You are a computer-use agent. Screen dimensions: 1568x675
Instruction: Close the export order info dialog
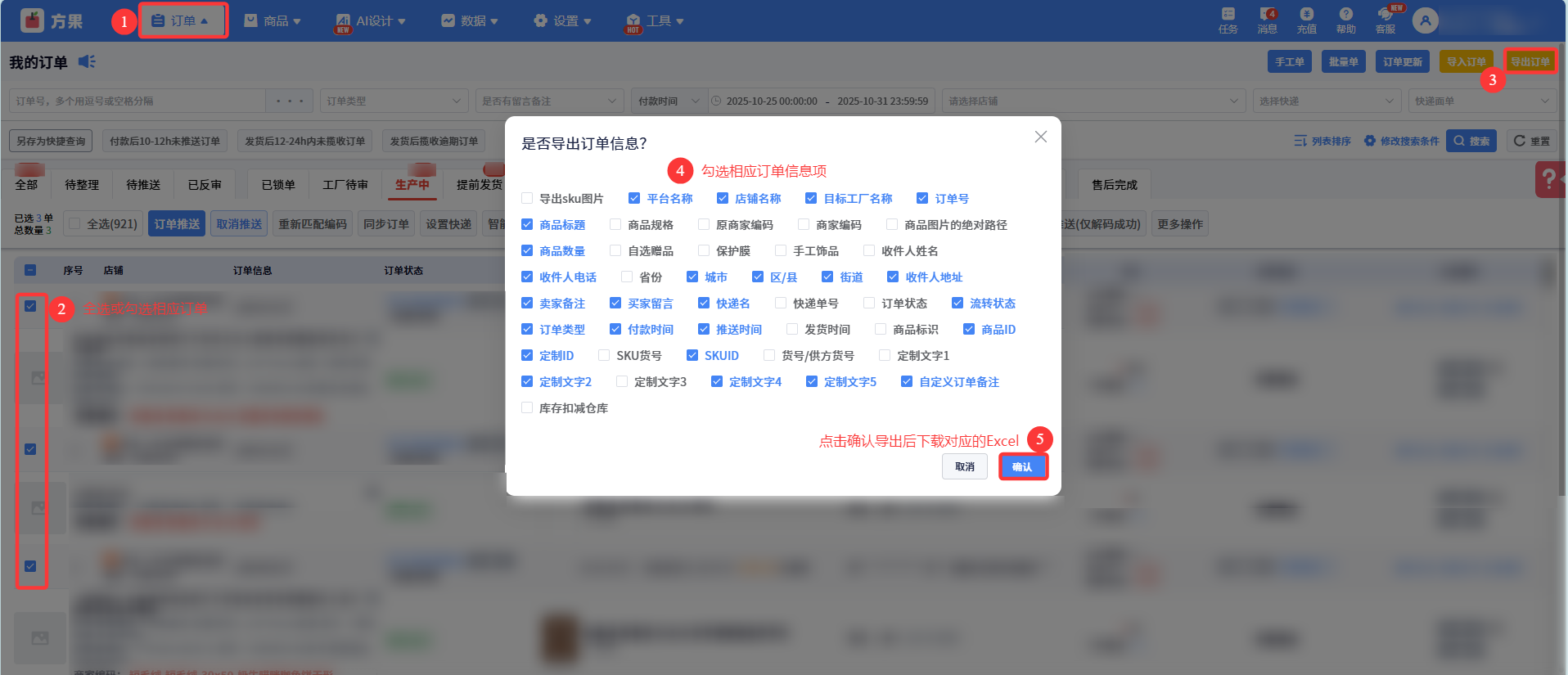pos(1040,137)
